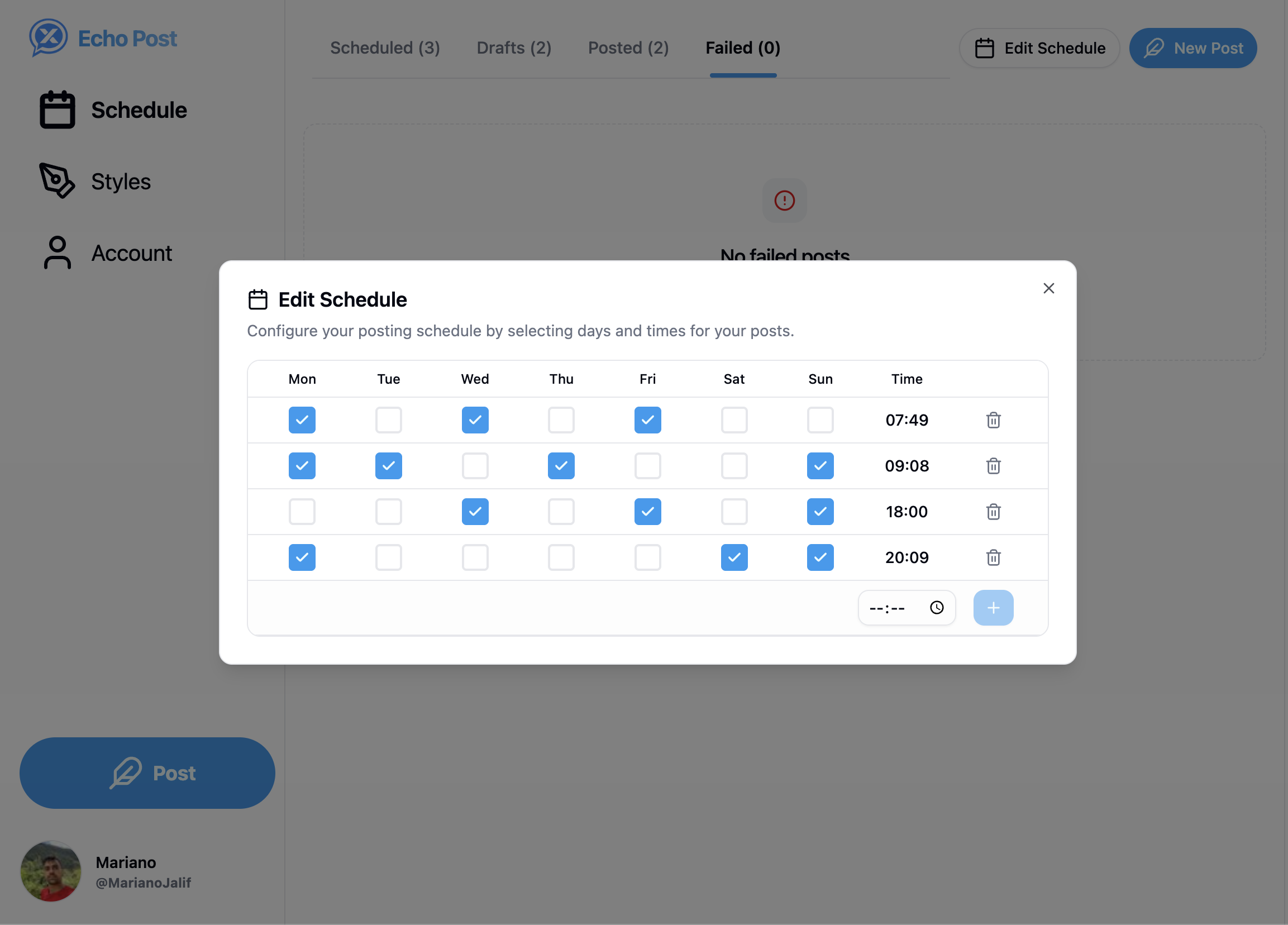Image resolution: width=1288 pixels, height=925 pixels.
Task: Enable Saturday for the 18:00 slot
Action: [x=734, y=512]
